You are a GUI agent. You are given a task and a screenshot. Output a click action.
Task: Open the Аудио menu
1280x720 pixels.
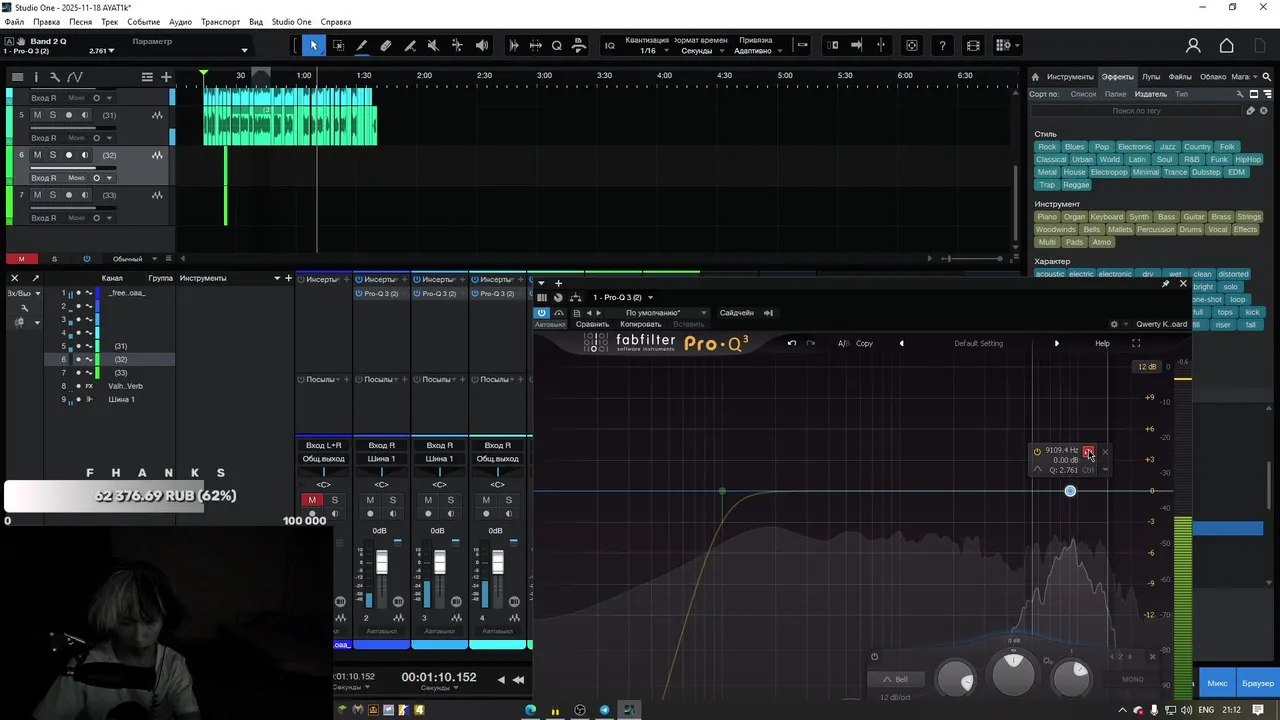coord(180,22)
